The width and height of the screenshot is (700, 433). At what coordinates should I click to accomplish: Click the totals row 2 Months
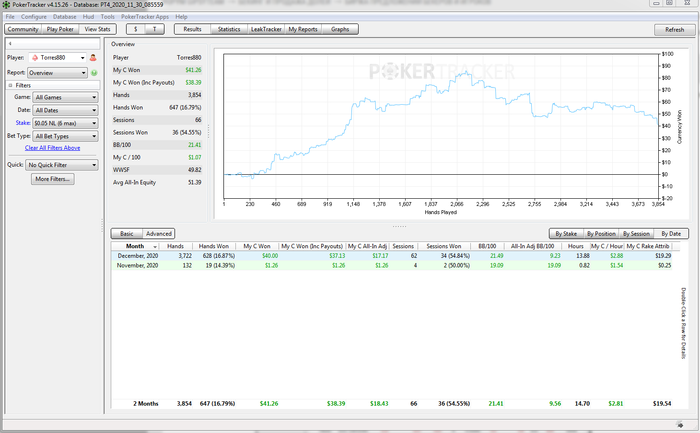pos(392,404)
